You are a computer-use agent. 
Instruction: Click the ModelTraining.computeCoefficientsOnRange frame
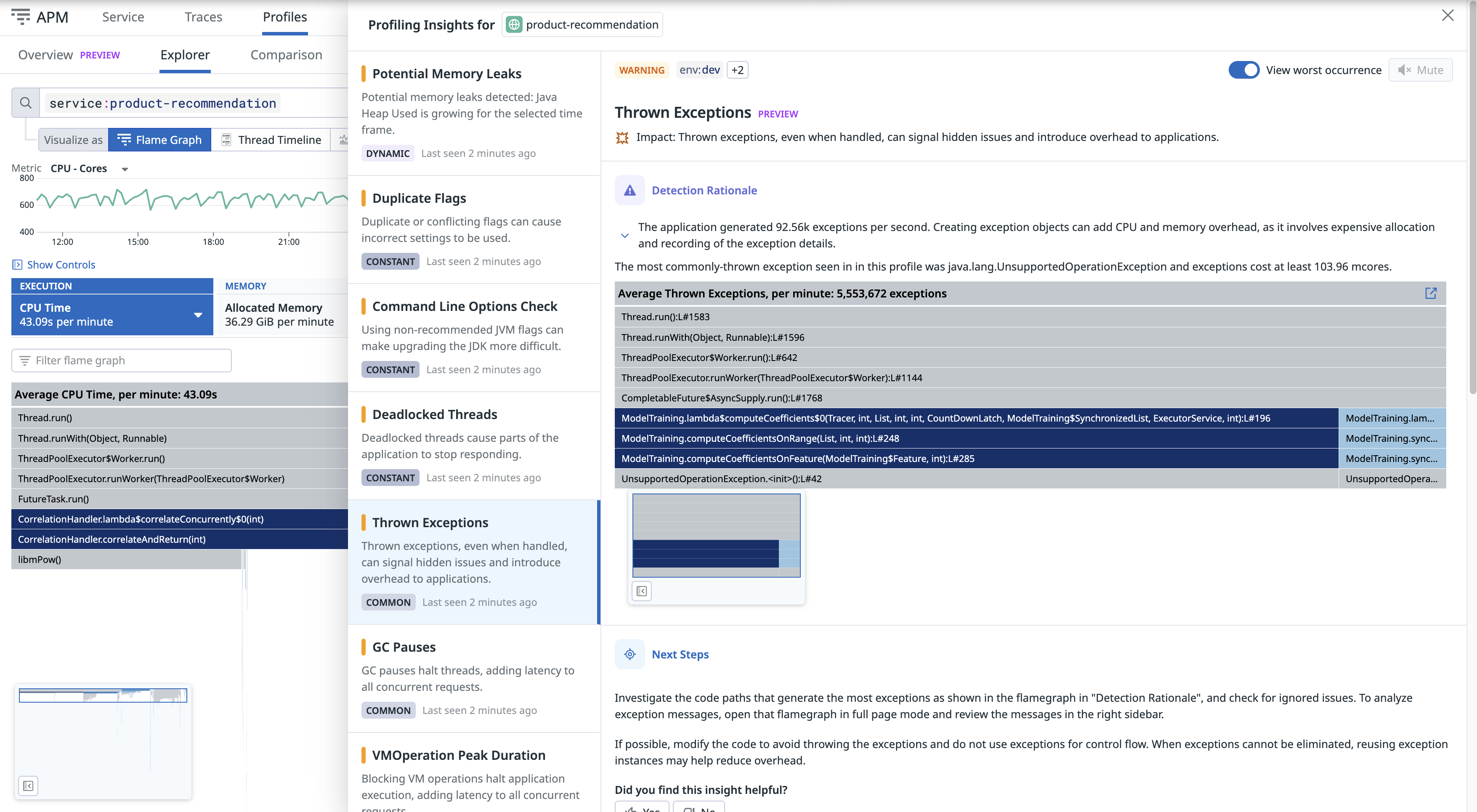[976, 438]
